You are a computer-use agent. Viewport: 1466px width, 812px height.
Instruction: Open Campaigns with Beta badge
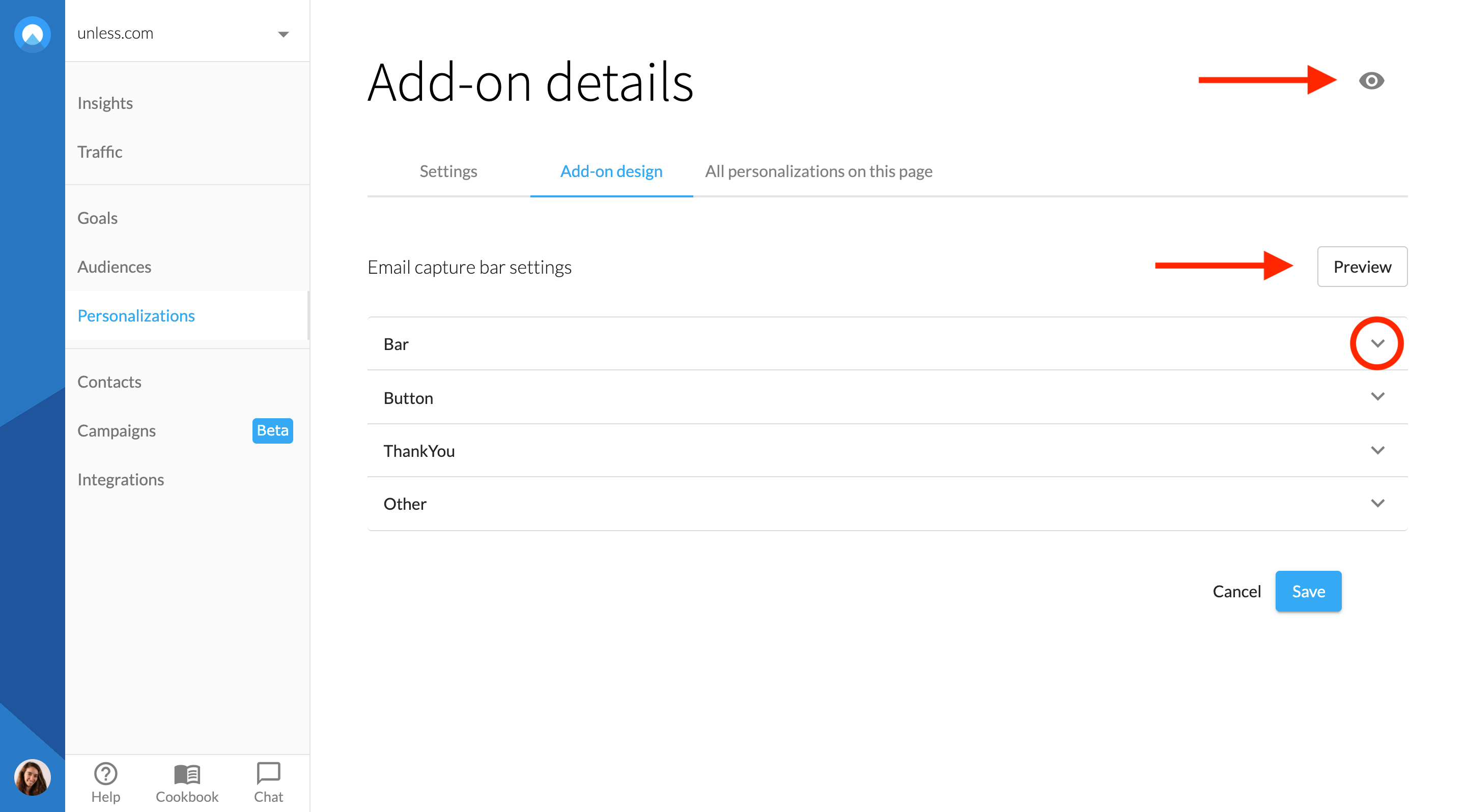click(x=117, y=430)
